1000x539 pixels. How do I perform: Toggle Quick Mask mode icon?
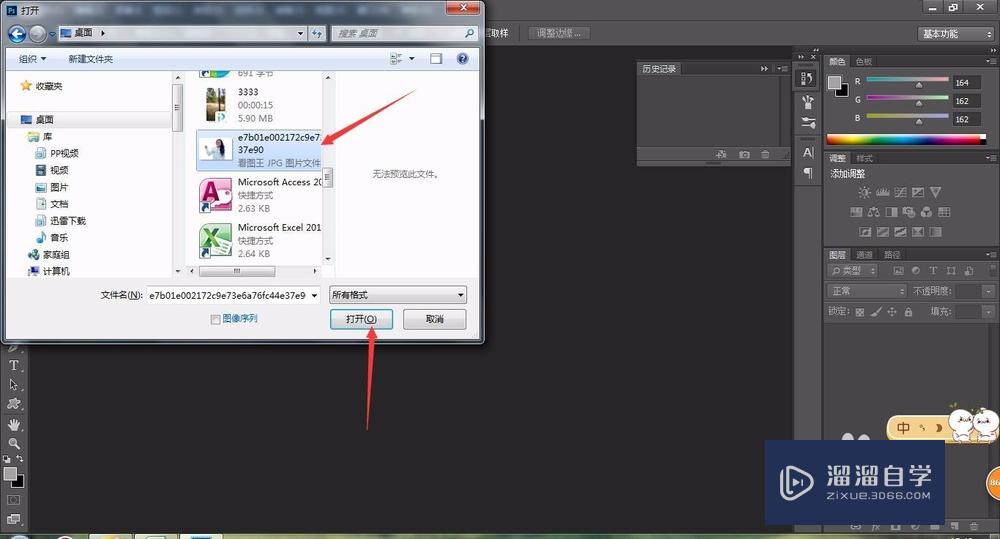coord(13,500)
